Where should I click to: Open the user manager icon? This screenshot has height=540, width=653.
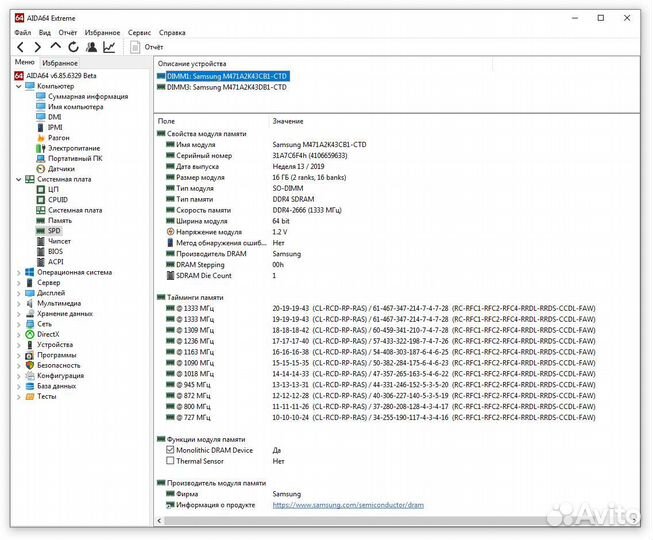[91, 47]
